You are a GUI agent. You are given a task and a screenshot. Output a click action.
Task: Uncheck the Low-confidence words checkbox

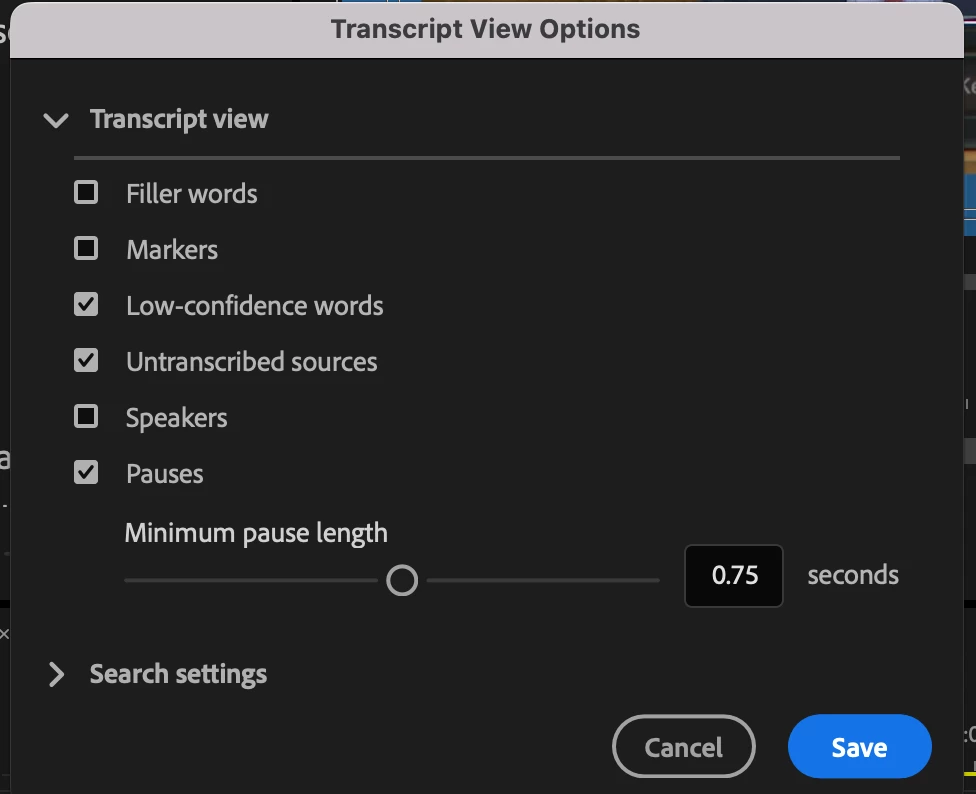(x=87, y=304)
